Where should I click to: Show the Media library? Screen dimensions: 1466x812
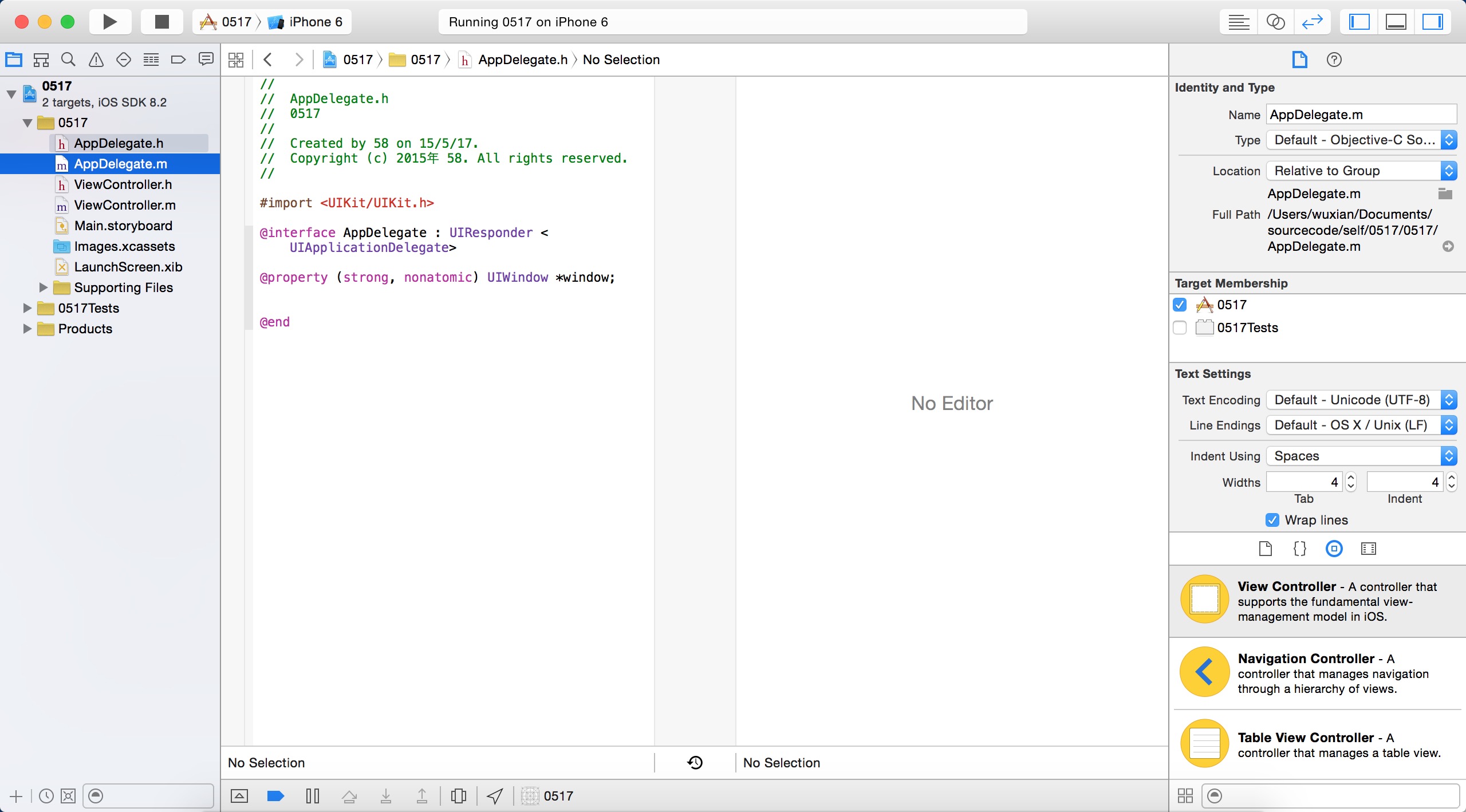(1369, 549)
